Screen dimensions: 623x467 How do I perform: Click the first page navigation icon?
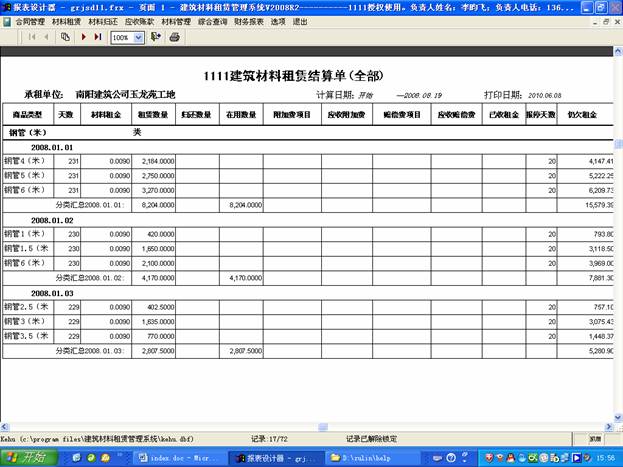tap(31, 36)
